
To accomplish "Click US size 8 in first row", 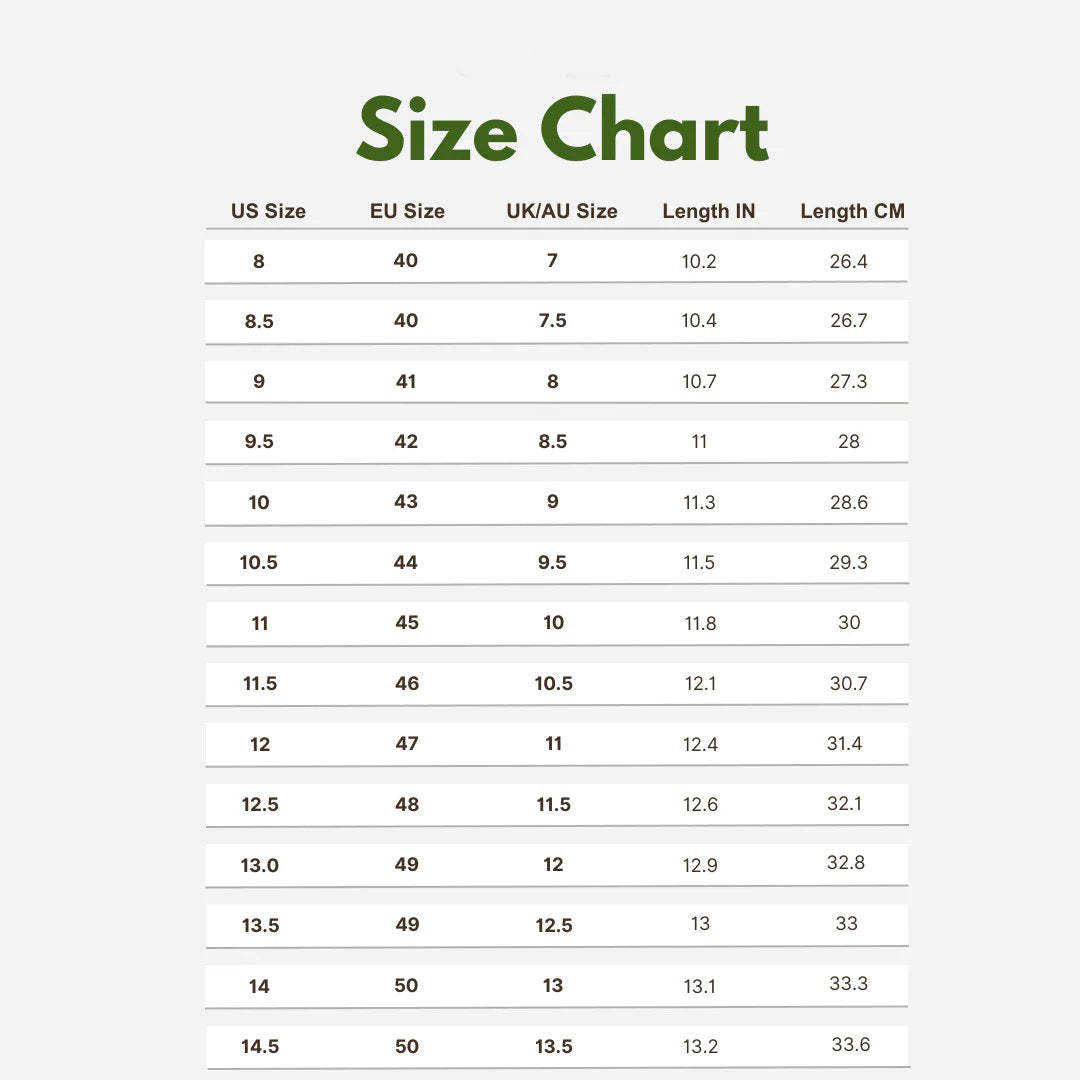I will 259,262.
